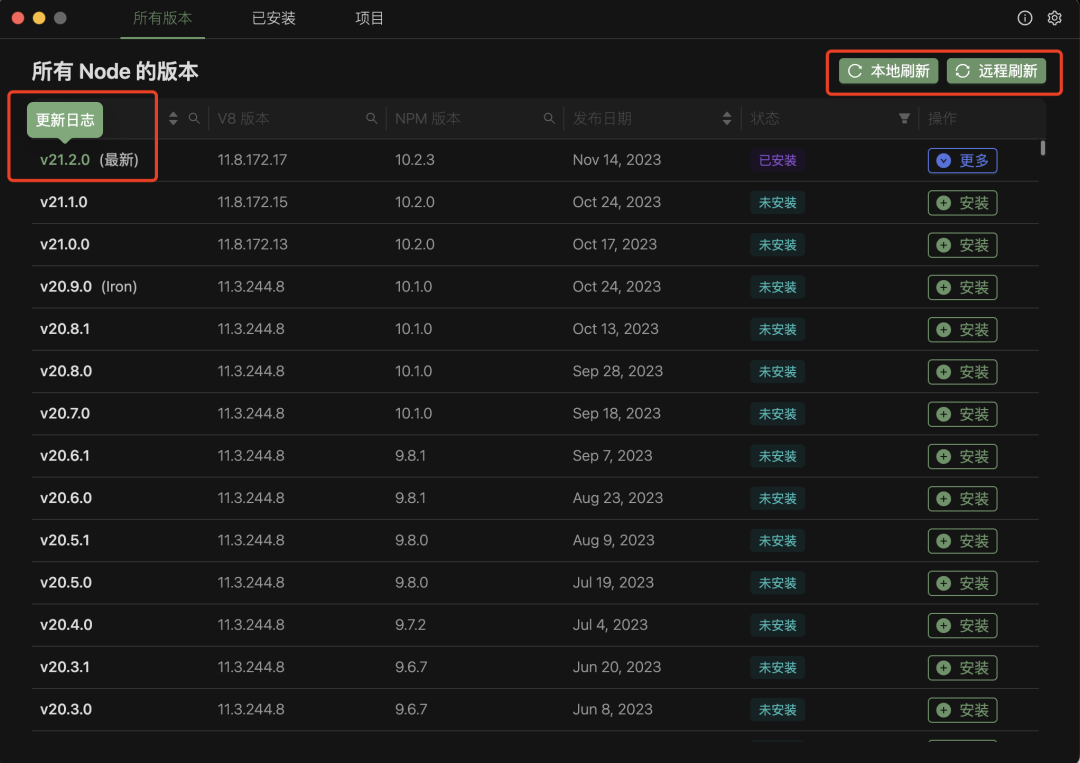Open the v21.2.0 version changelog link
The height and width of the screenshot is (763, 1080).
pos(65,160)
